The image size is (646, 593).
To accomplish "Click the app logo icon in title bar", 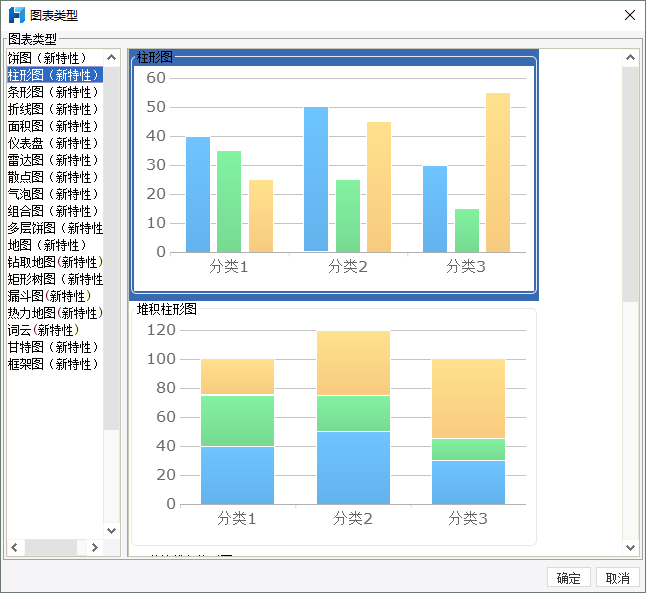I will point(17,15).
